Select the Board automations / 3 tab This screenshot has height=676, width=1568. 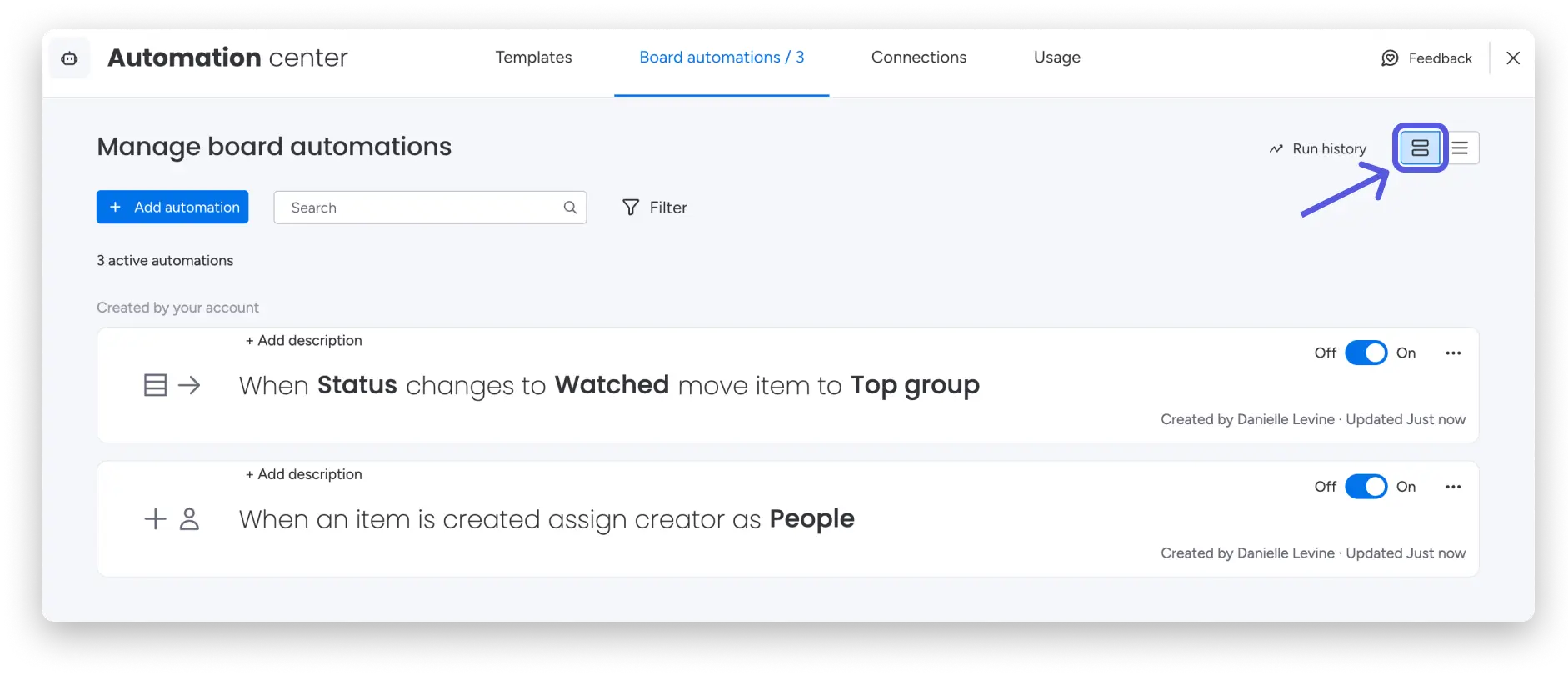[x=722, y=58]
